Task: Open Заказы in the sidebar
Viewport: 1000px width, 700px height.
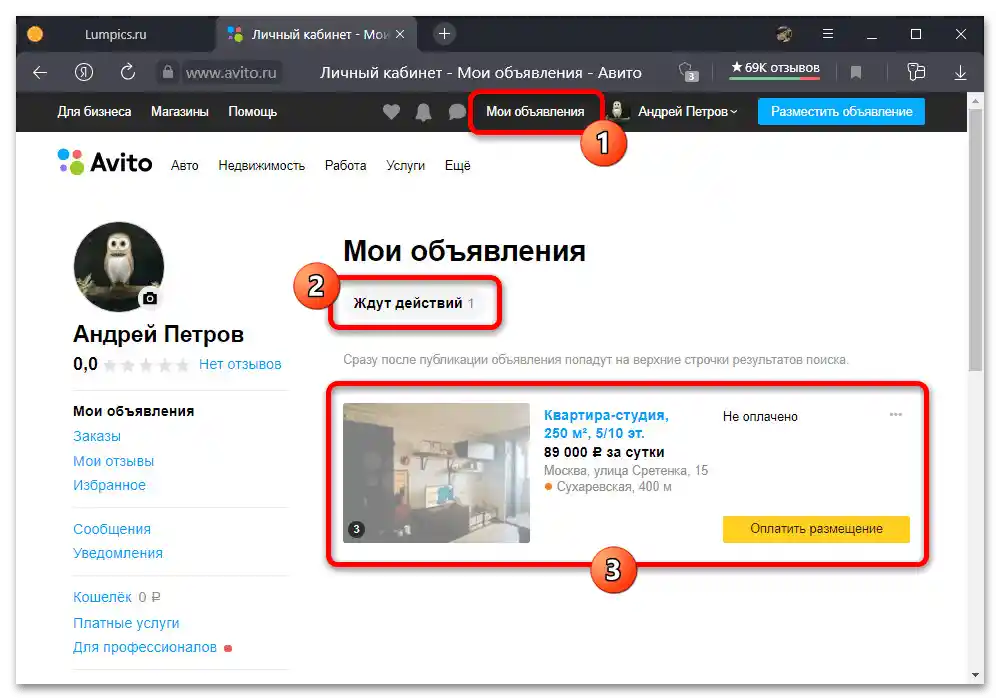Action: (97, 437)
